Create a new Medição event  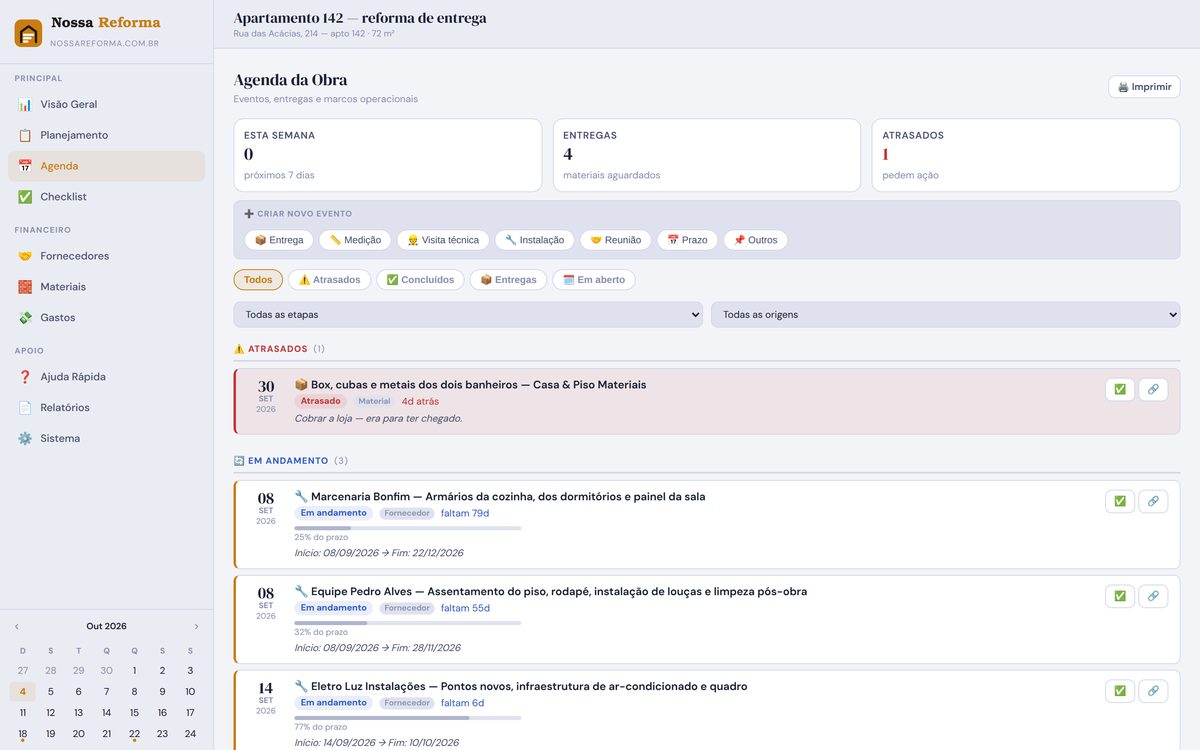coord(355,240)
